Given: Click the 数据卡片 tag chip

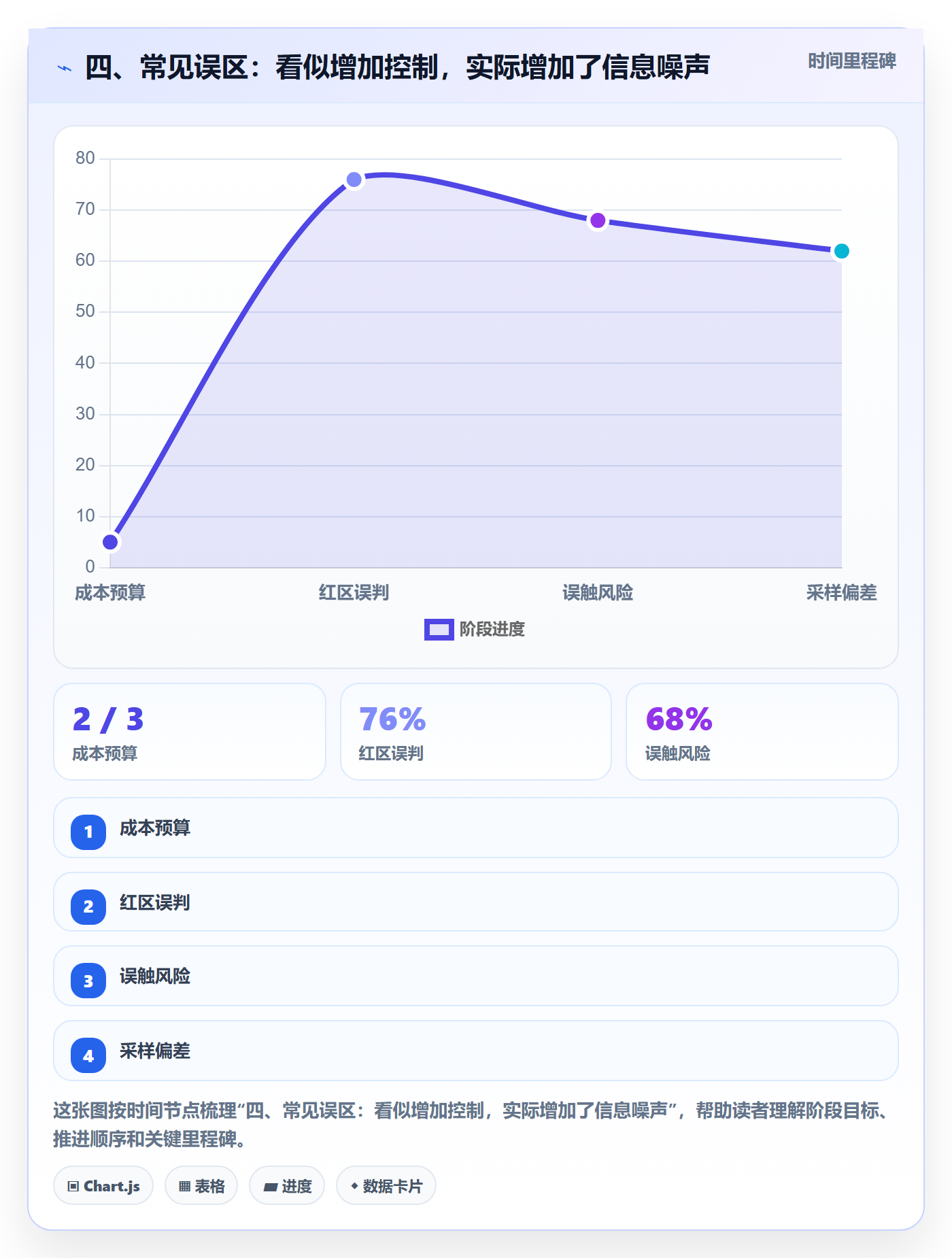Looking at the screenshot, I should (386, 1186).
